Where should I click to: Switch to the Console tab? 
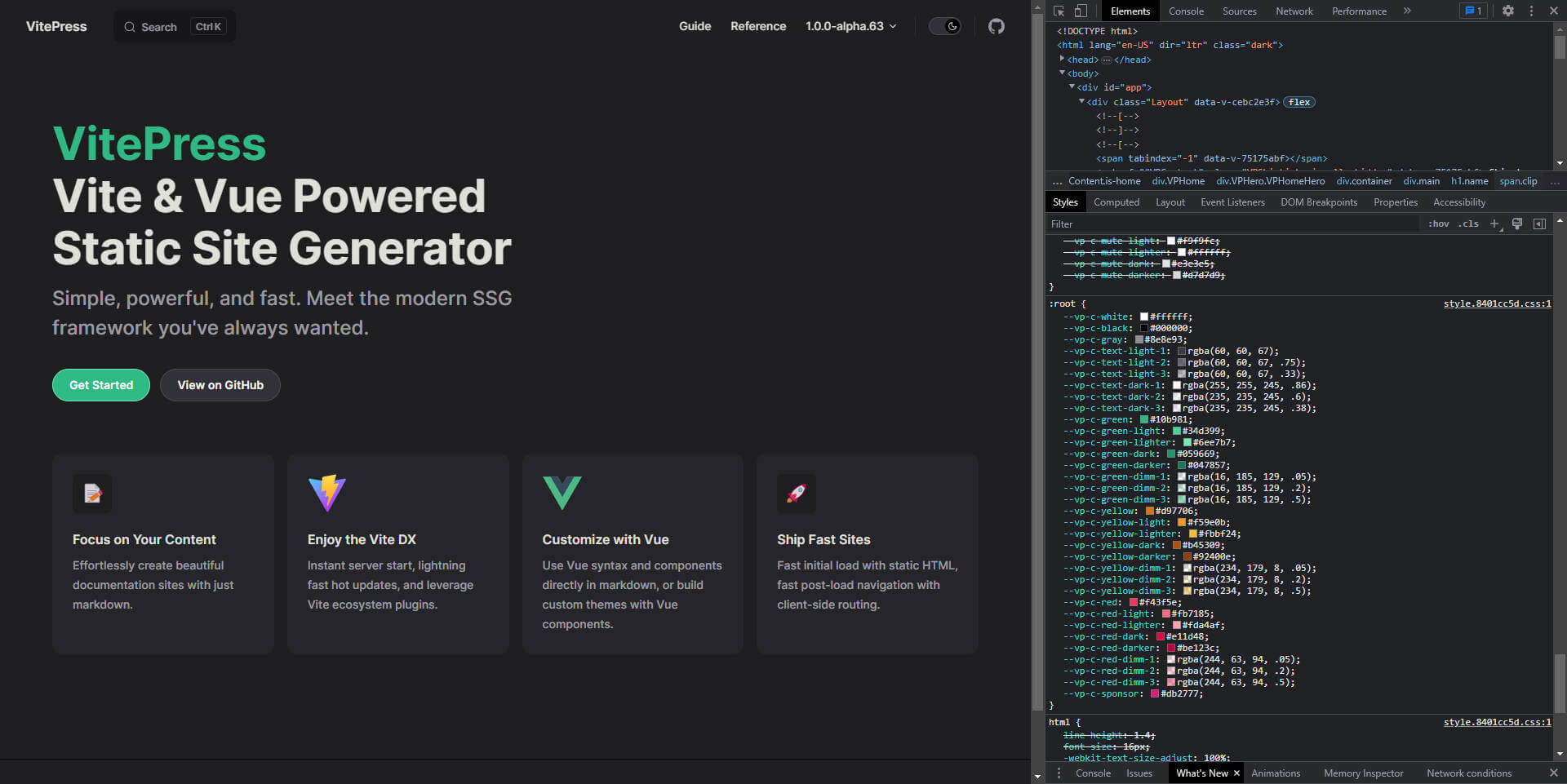click(1186, 11)
